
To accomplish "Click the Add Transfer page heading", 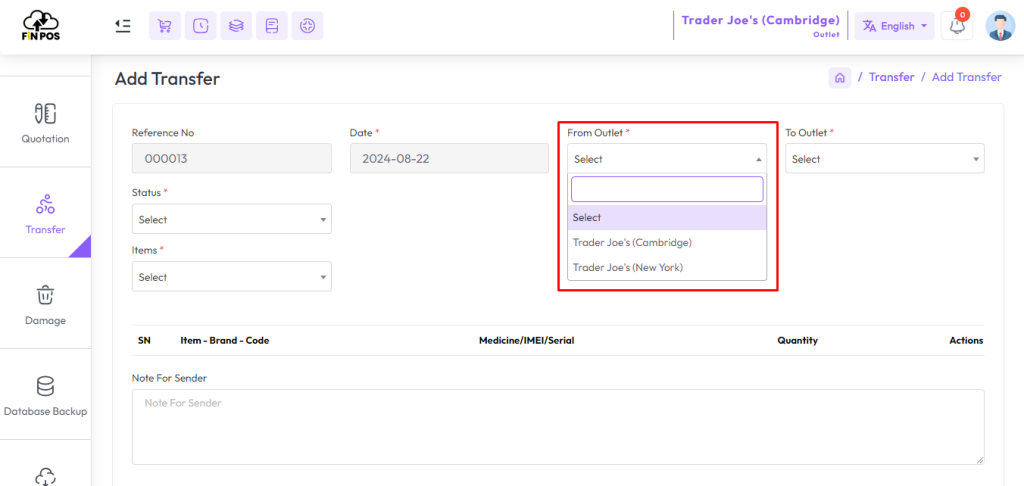I will pos(167,79).
